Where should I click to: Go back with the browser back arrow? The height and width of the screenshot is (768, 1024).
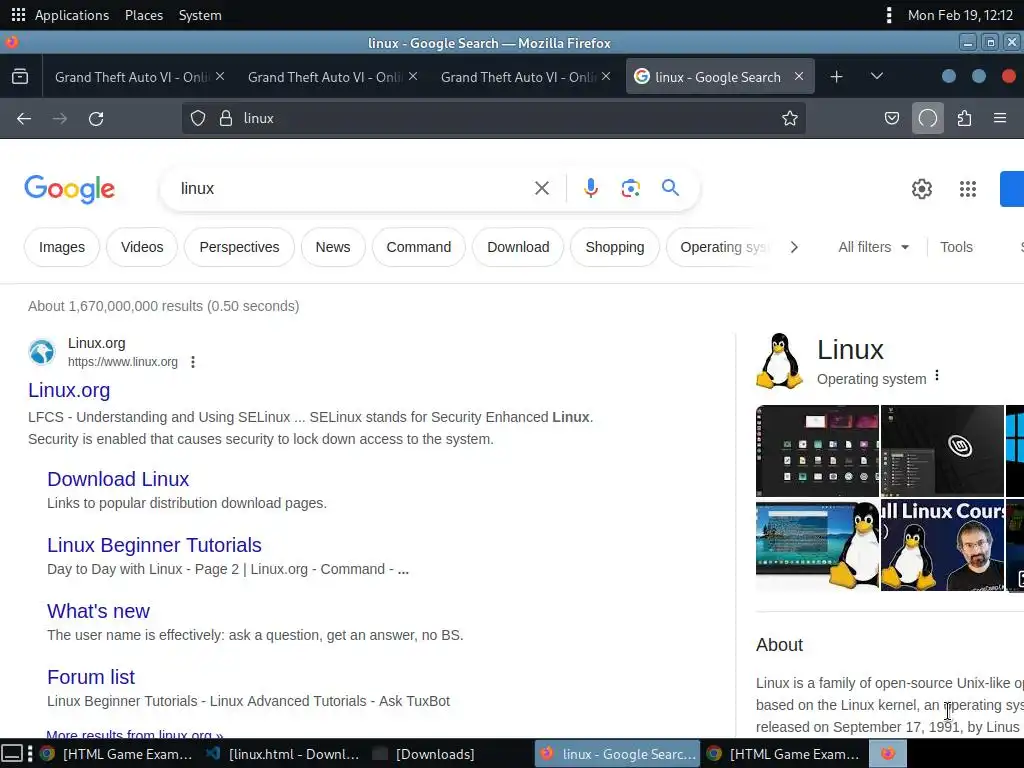(x=24, y=118)
